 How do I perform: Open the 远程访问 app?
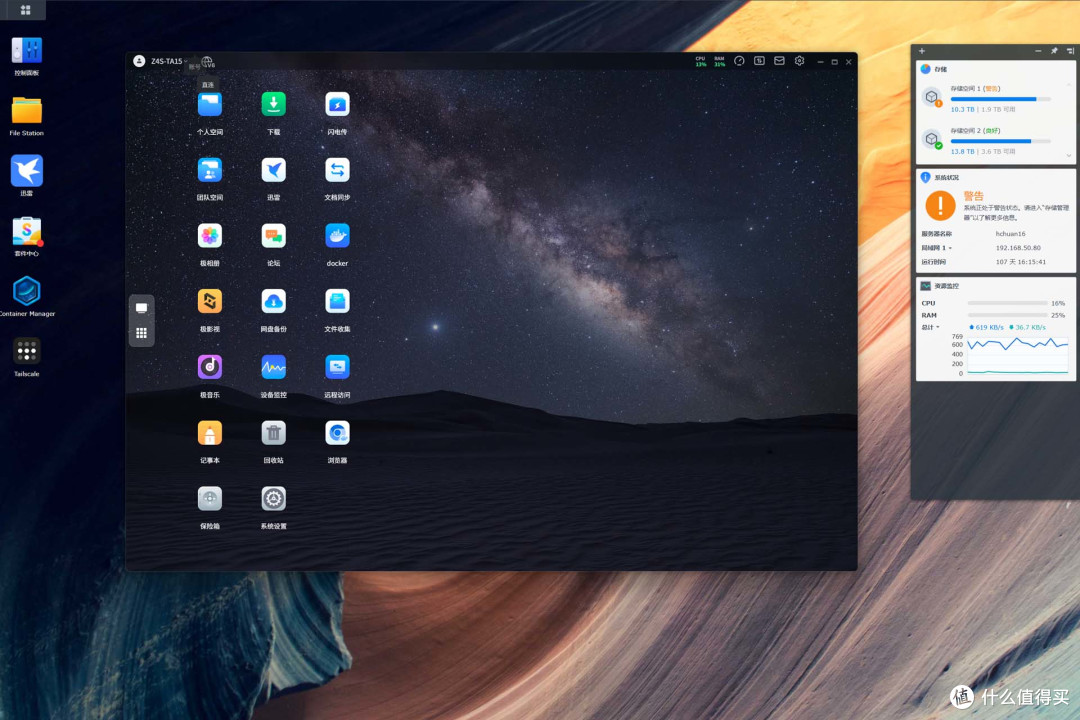click(337, 367)
